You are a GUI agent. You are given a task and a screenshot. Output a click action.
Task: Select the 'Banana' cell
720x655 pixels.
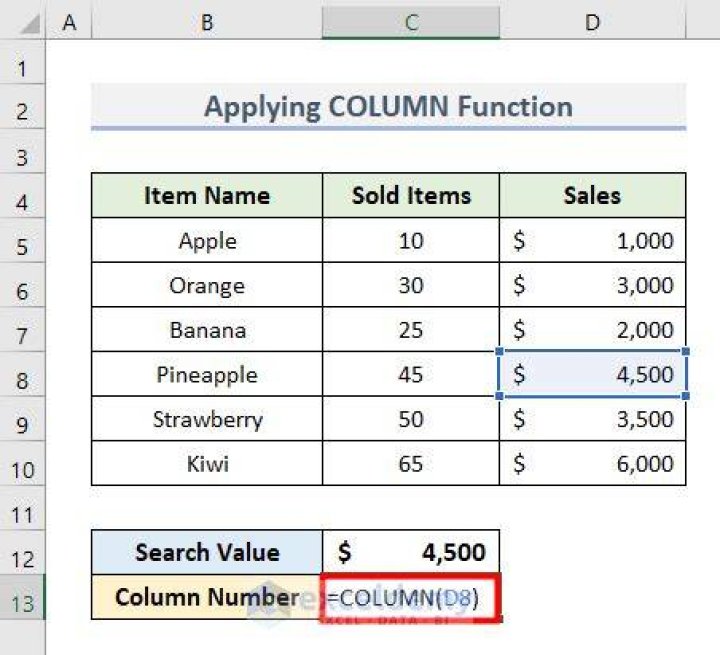(x=207, y=329)
